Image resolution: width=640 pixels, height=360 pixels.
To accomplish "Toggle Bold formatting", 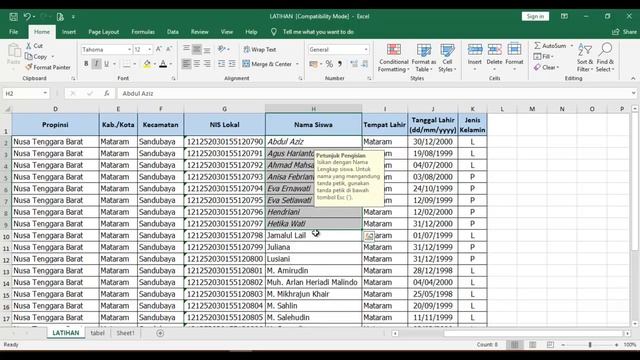I will pos(86,64).
